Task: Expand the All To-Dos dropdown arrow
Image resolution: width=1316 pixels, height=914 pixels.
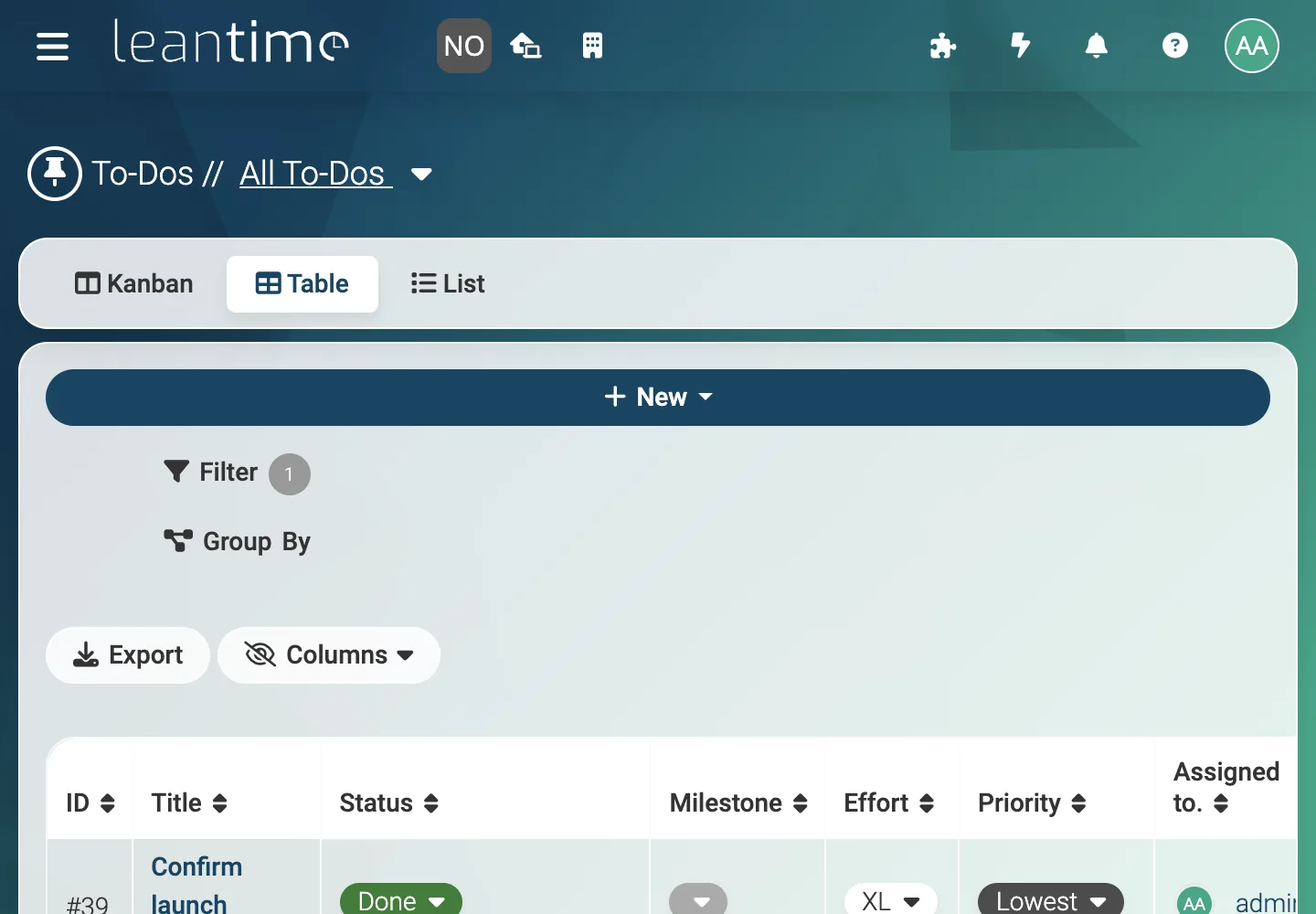Action: pos(421,174)
